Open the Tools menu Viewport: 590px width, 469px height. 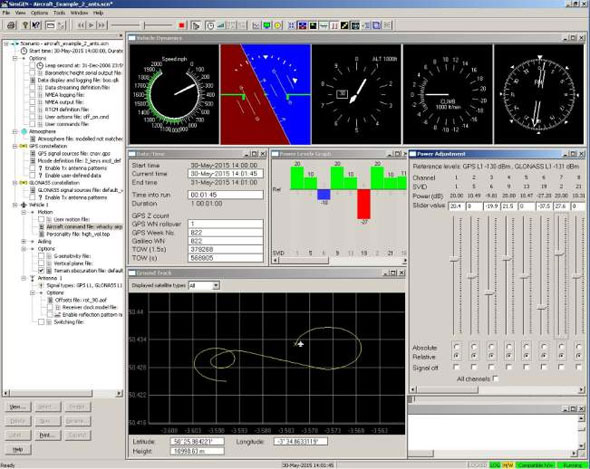pos(59,13)
